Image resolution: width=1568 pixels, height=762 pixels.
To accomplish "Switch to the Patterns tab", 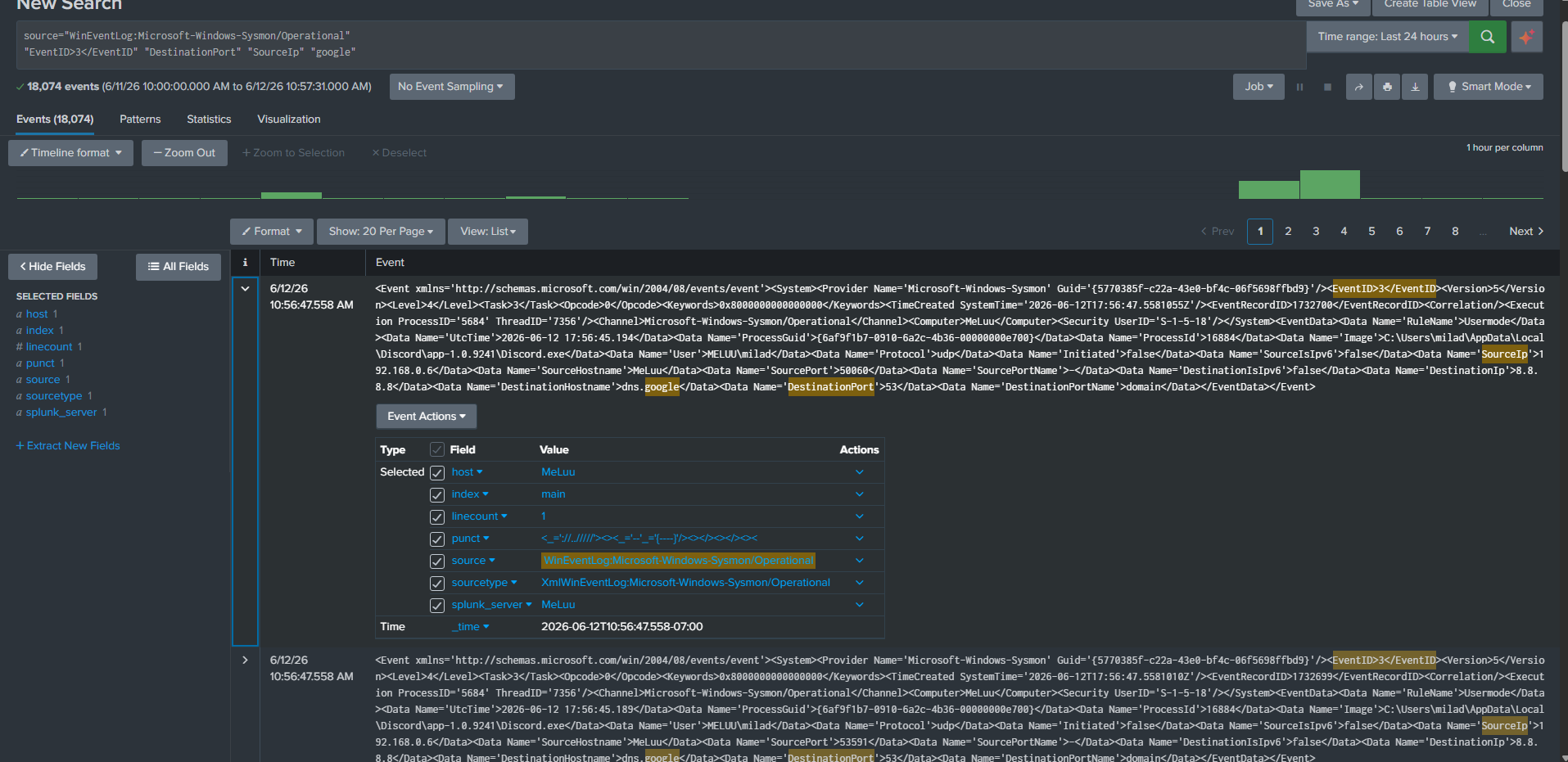I will point(140,119).
